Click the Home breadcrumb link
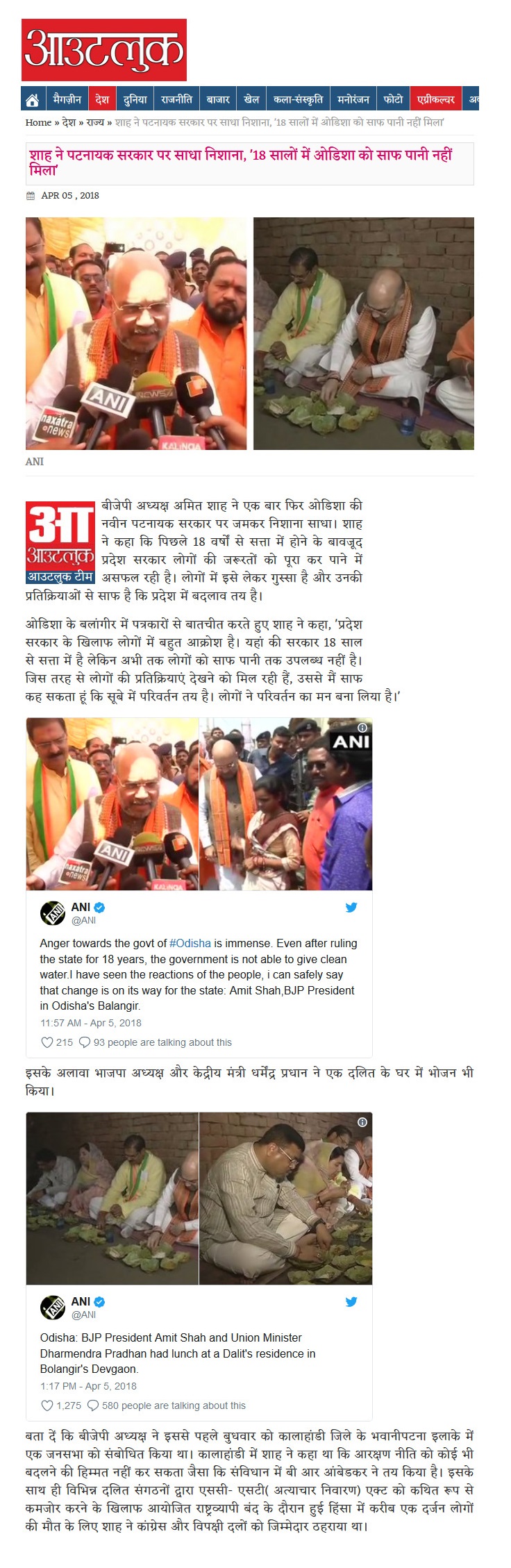The image size is (511, 1568). 38,122
